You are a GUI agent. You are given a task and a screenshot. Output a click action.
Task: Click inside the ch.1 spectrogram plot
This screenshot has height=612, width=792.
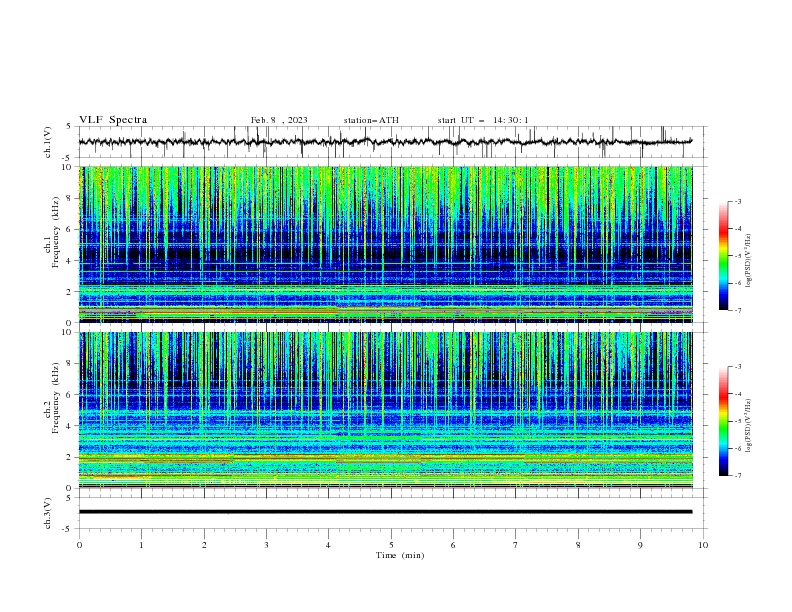[x=385, y=244]
